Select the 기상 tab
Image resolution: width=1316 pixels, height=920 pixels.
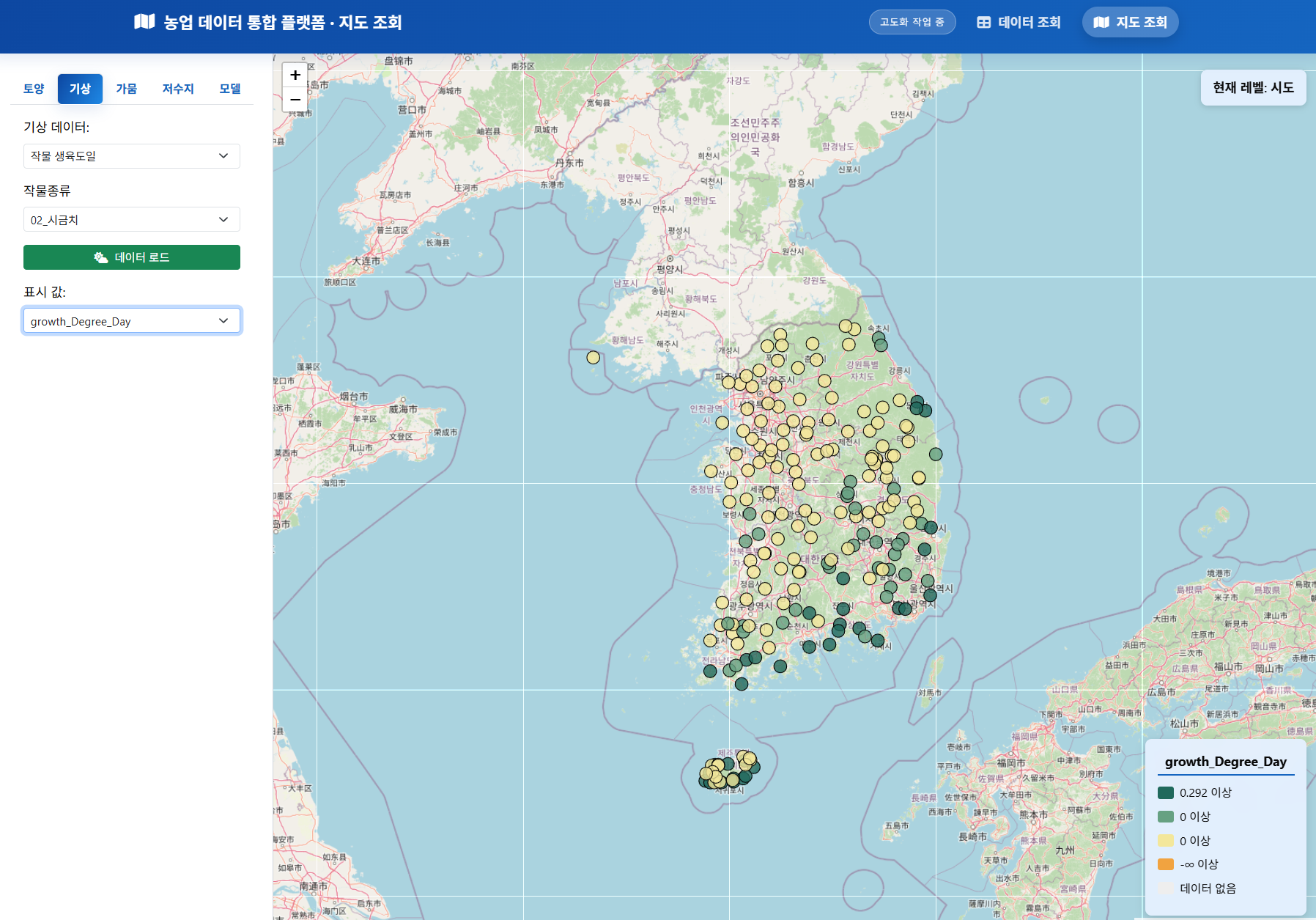[80, 88]
